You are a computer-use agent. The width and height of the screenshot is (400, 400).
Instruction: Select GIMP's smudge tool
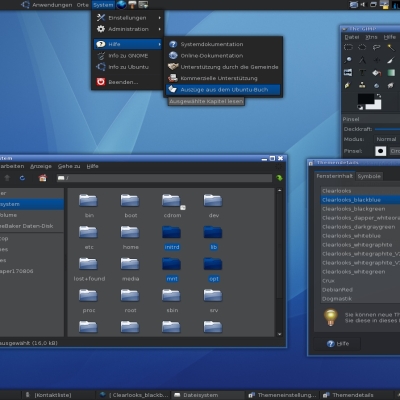tap(391, 85)
